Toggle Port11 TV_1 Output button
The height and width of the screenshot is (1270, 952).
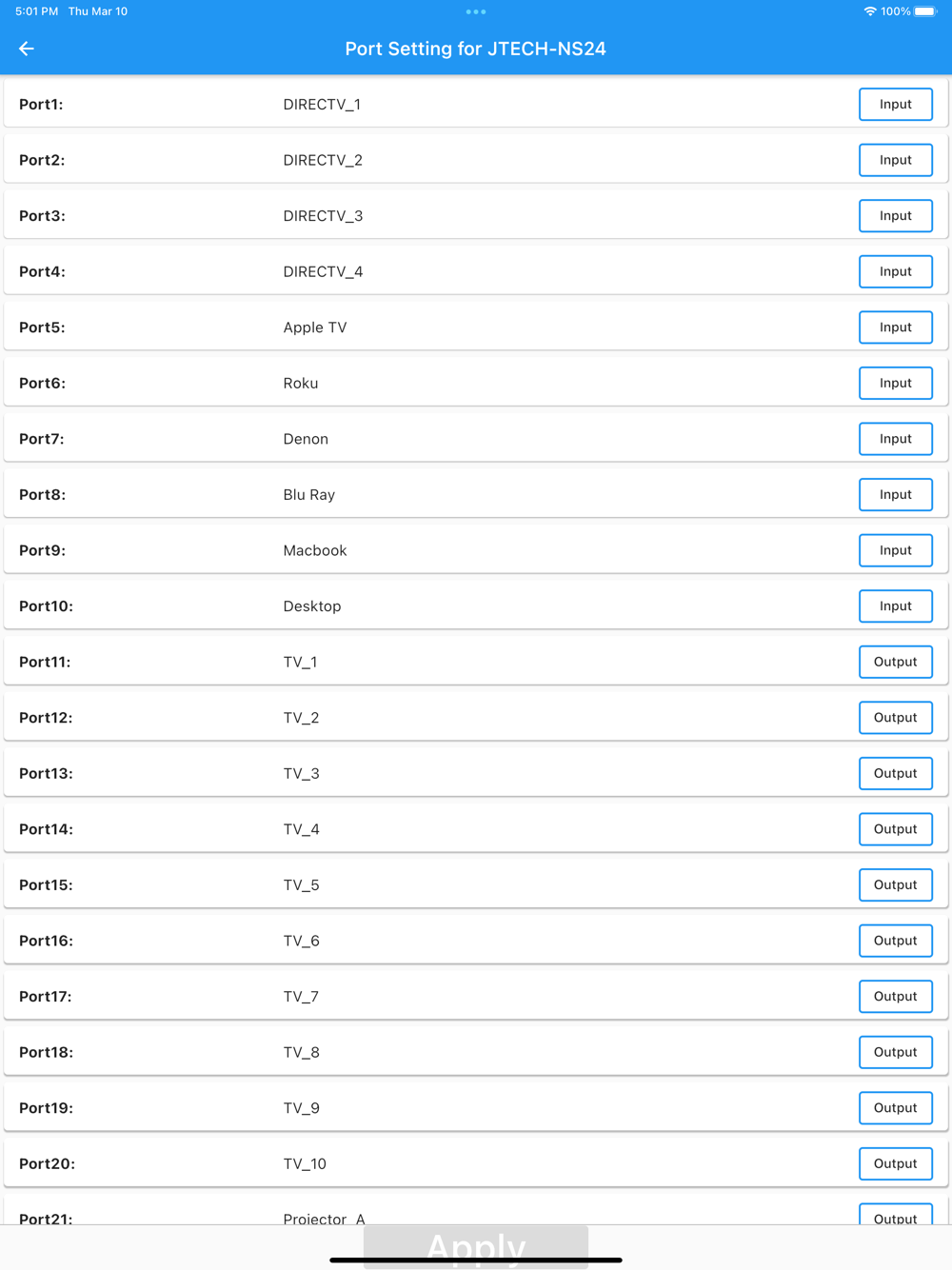click(896, 662)
